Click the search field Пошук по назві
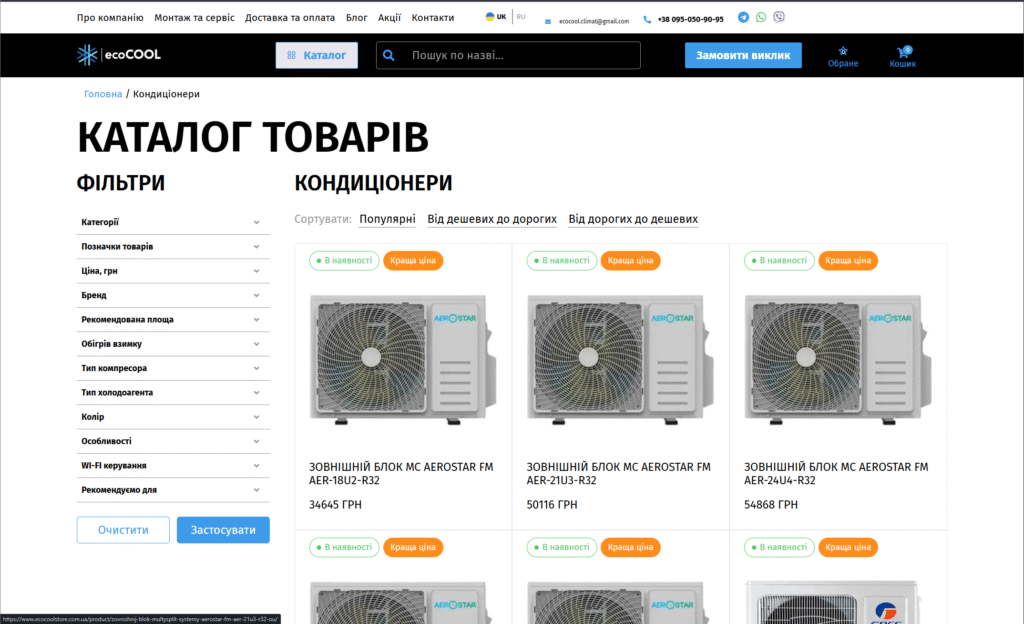The image size is (1024, 624). click(508, 55)
